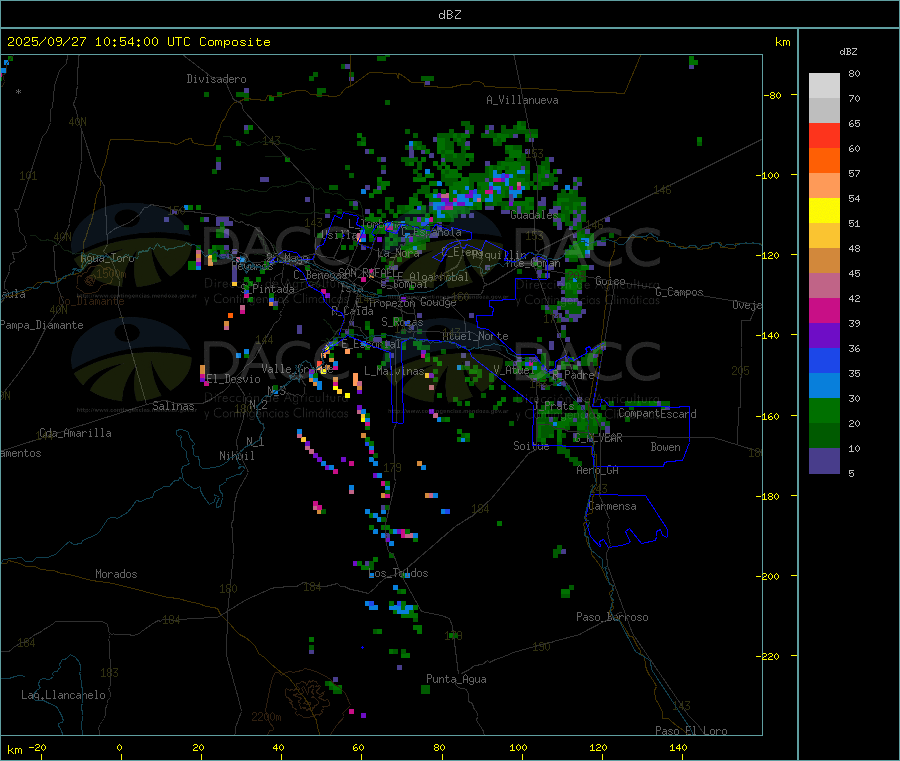Viewport: 900px width, 761px height.
Task: Click the Bowen map label
Action: point(665,447)
